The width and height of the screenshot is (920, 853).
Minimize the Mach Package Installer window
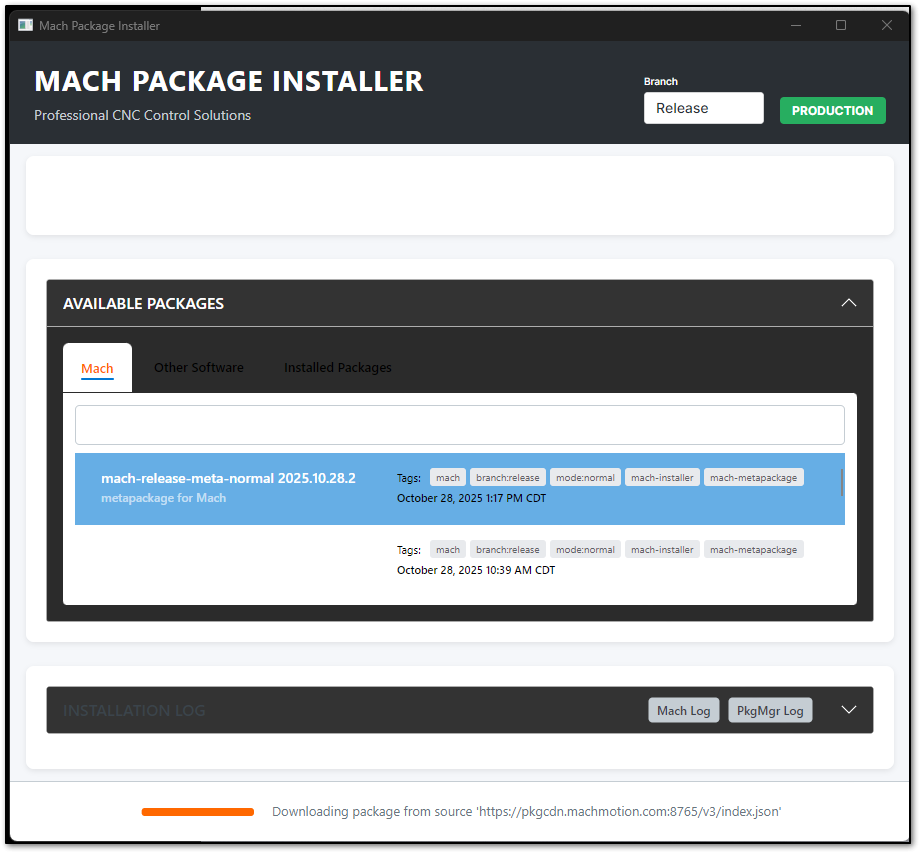796,25
